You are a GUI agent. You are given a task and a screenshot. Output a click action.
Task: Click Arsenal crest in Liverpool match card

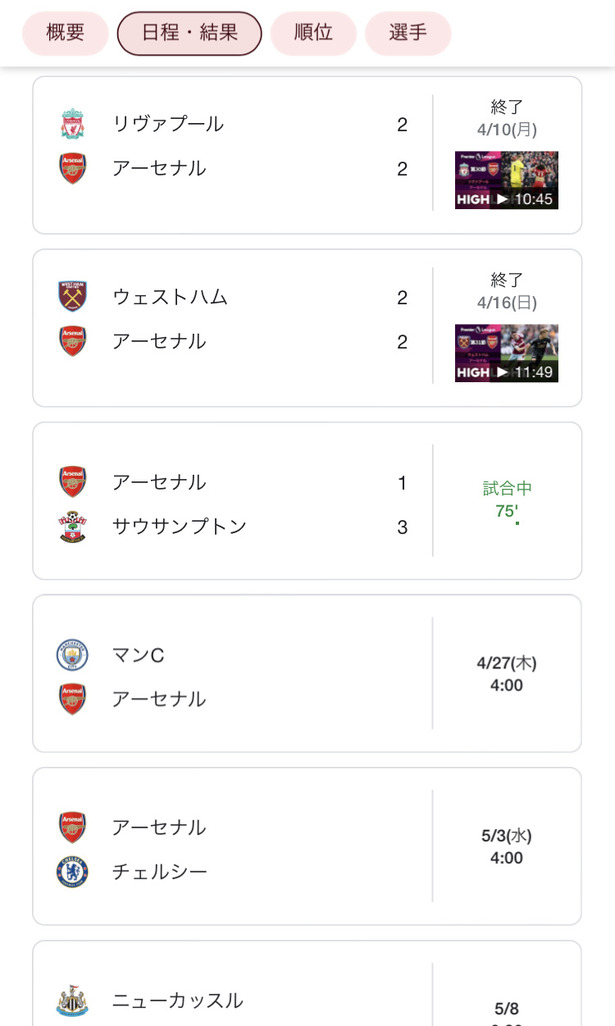click(72, 169)
